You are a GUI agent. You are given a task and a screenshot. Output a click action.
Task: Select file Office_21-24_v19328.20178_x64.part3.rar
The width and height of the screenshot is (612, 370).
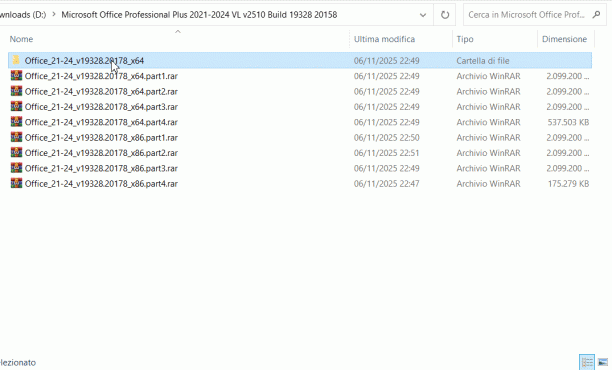tap(101, 106)
